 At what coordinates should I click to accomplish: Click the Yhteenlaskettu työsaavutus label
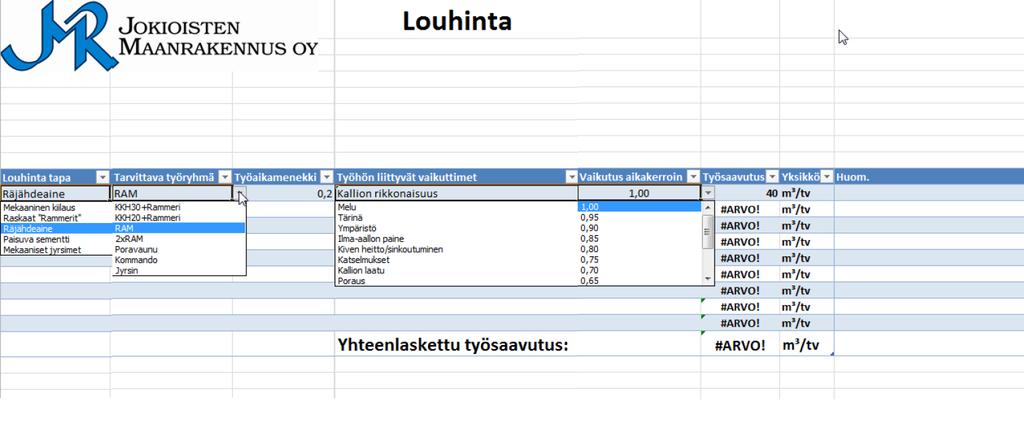pos(453,345)
